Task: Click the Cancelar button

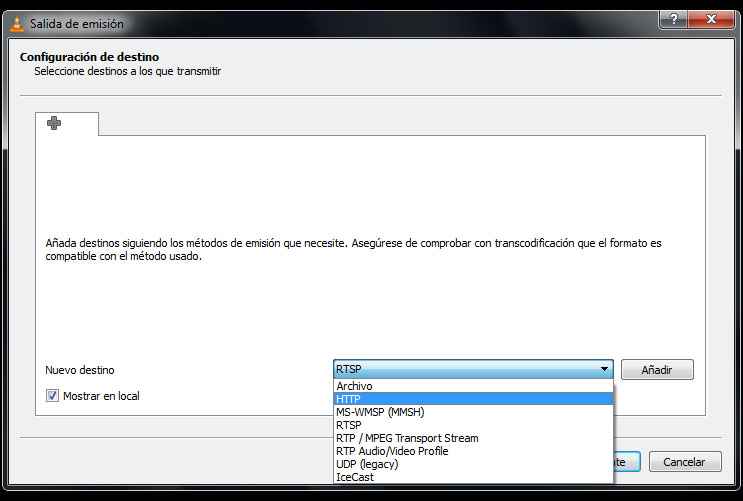Action: (x=685, y=462)
